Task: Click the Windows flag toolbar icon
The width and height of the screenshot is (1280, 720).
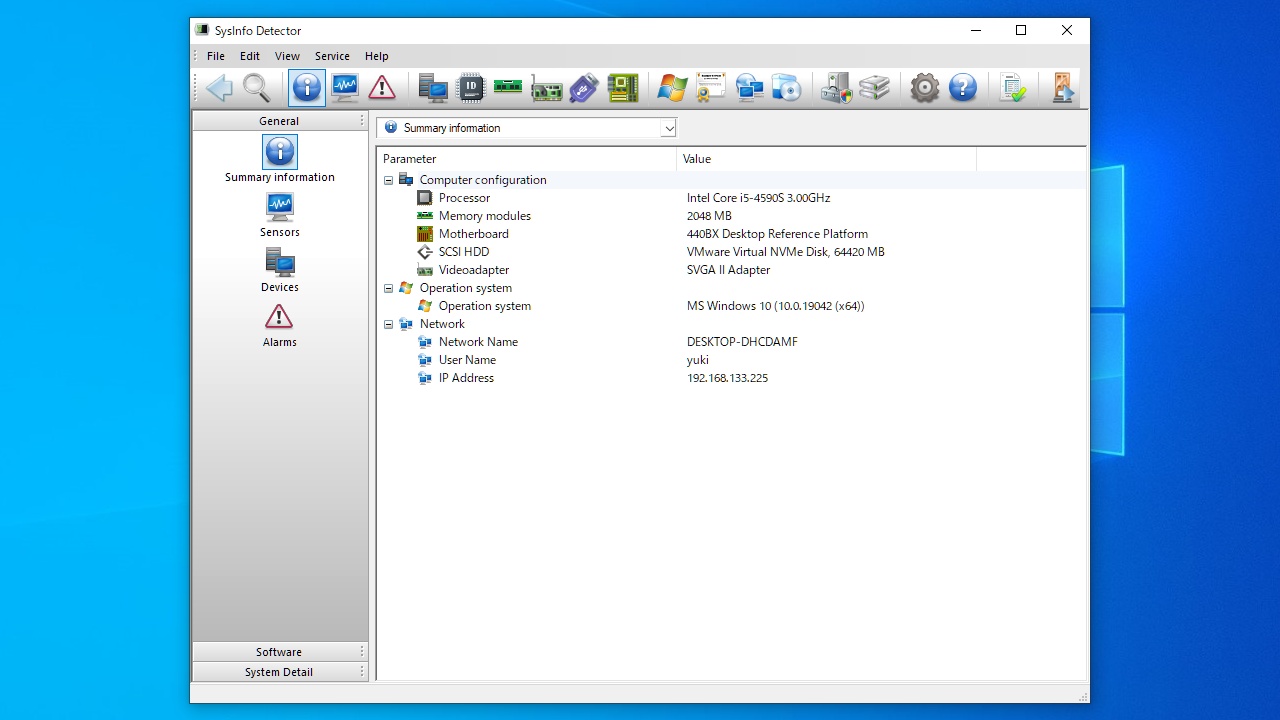Action: (x=672, y=88)
